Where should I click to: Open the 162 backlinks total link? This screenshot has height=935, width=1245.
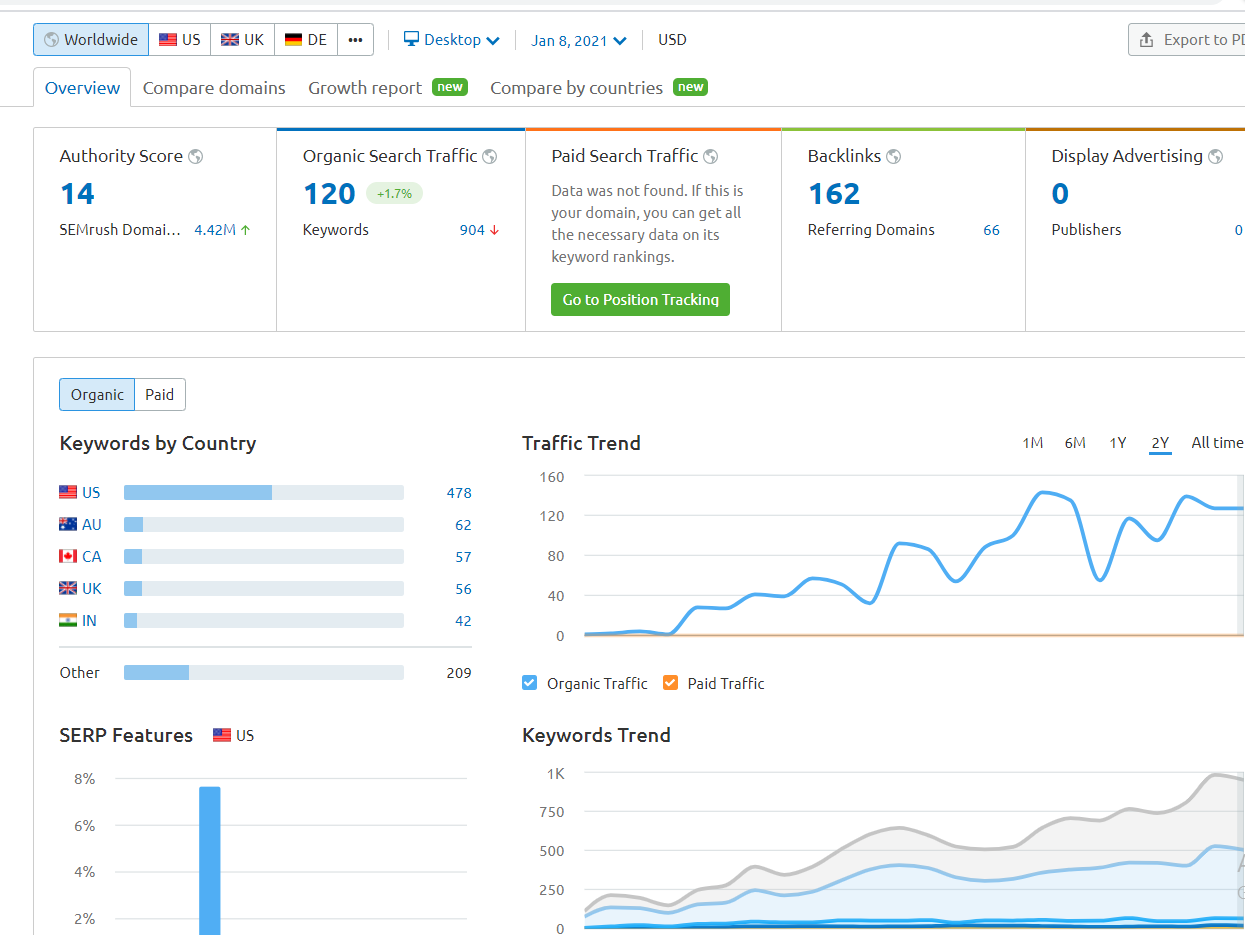coord(834,193)
